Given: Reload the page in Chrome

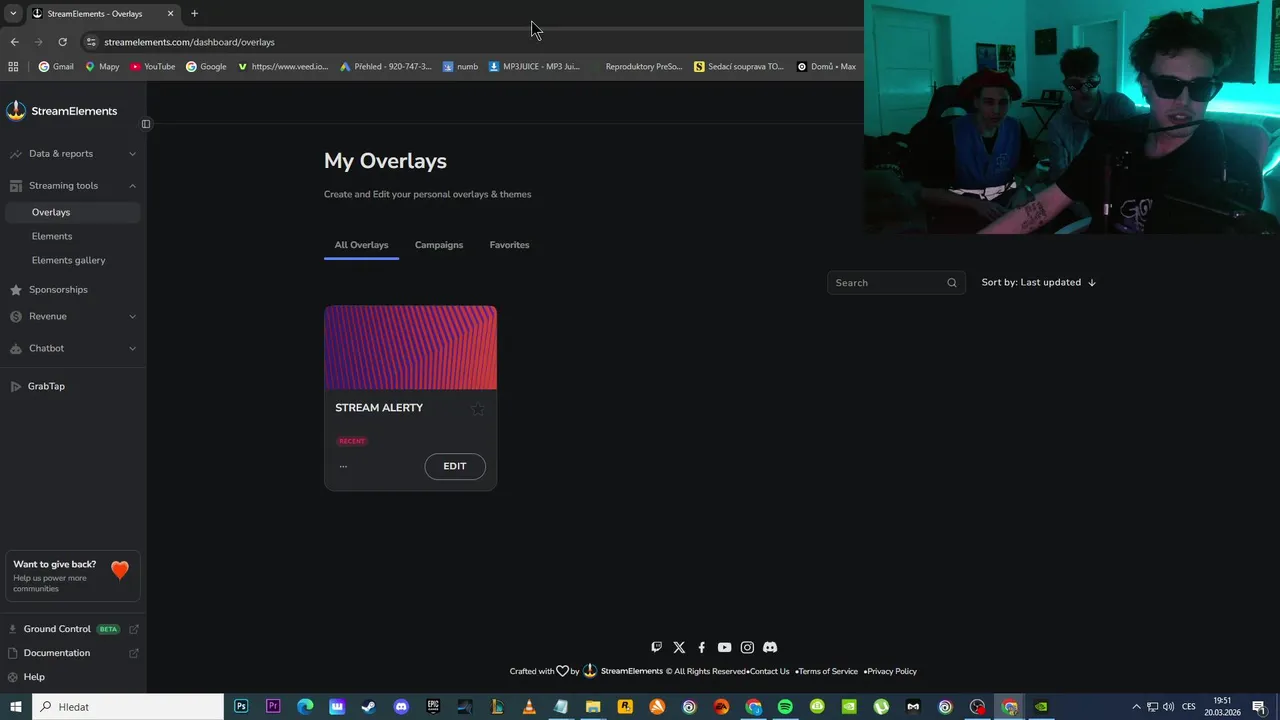Looking at the screenshot, I should click(62, 42).
